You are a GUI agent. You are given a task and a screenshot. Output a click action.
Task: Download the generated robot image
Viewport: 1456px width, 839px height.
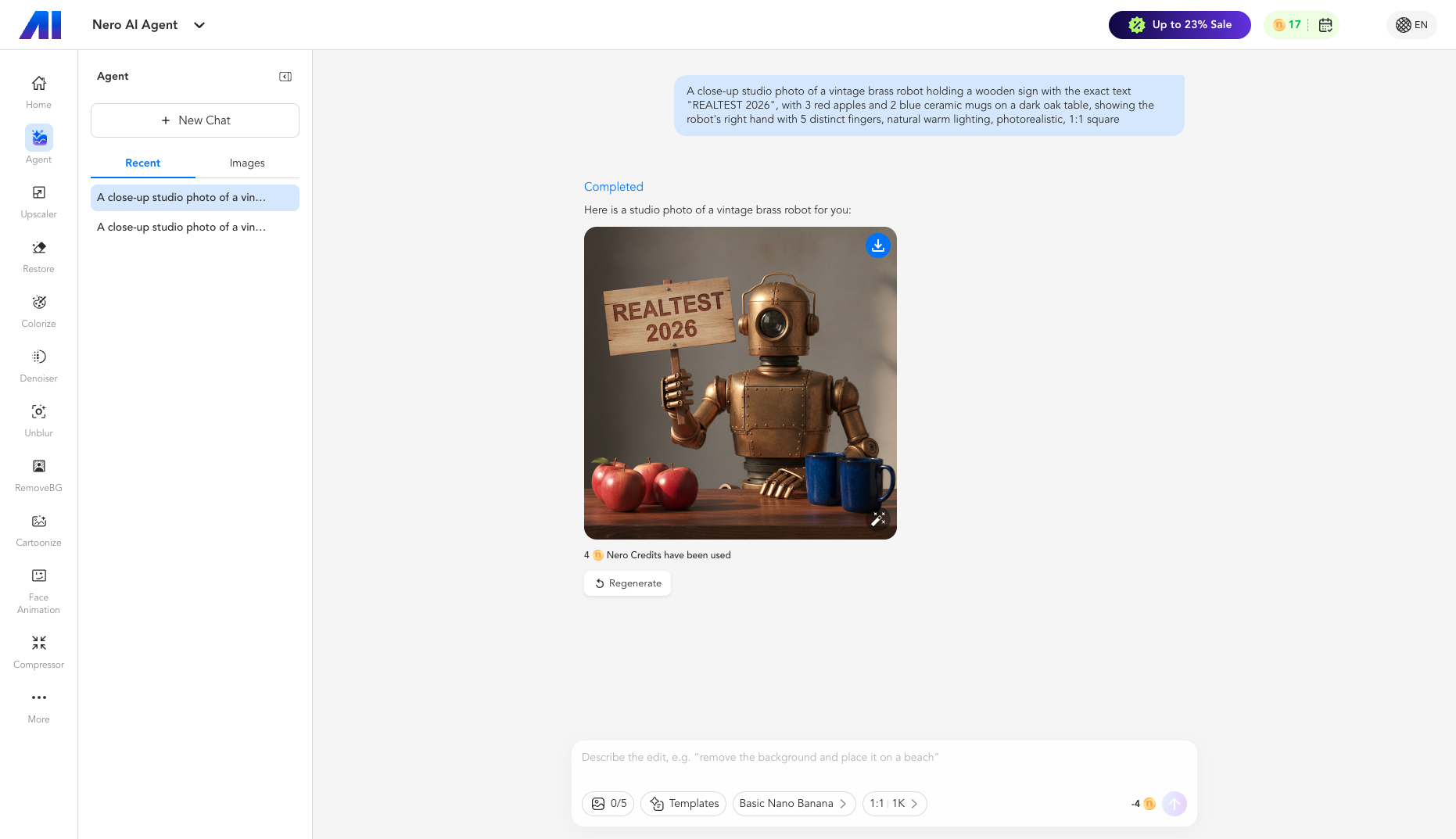pyautogui.click(x=878, y=246)
